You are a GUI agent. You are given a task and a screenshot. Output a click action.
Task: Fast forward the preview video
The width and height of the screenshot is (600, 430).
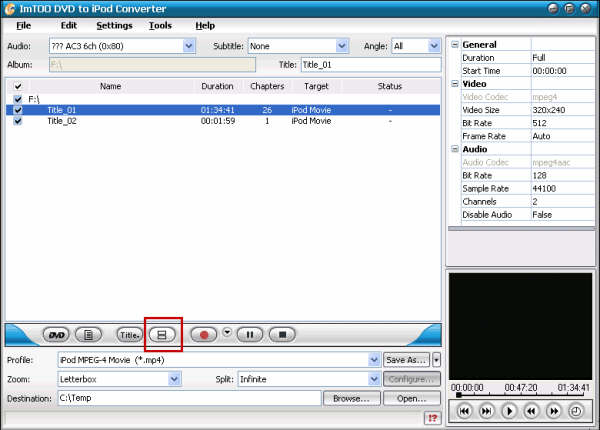pos(554,411)
